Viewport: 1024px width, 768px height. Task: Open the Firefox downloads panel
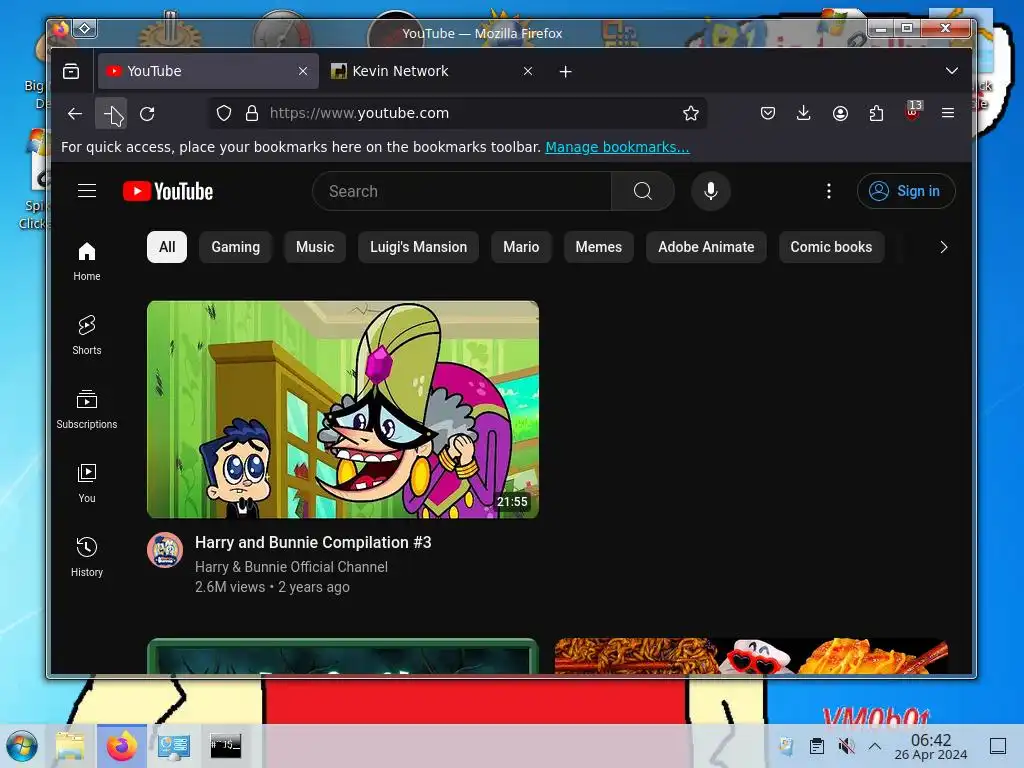point(804,113)
